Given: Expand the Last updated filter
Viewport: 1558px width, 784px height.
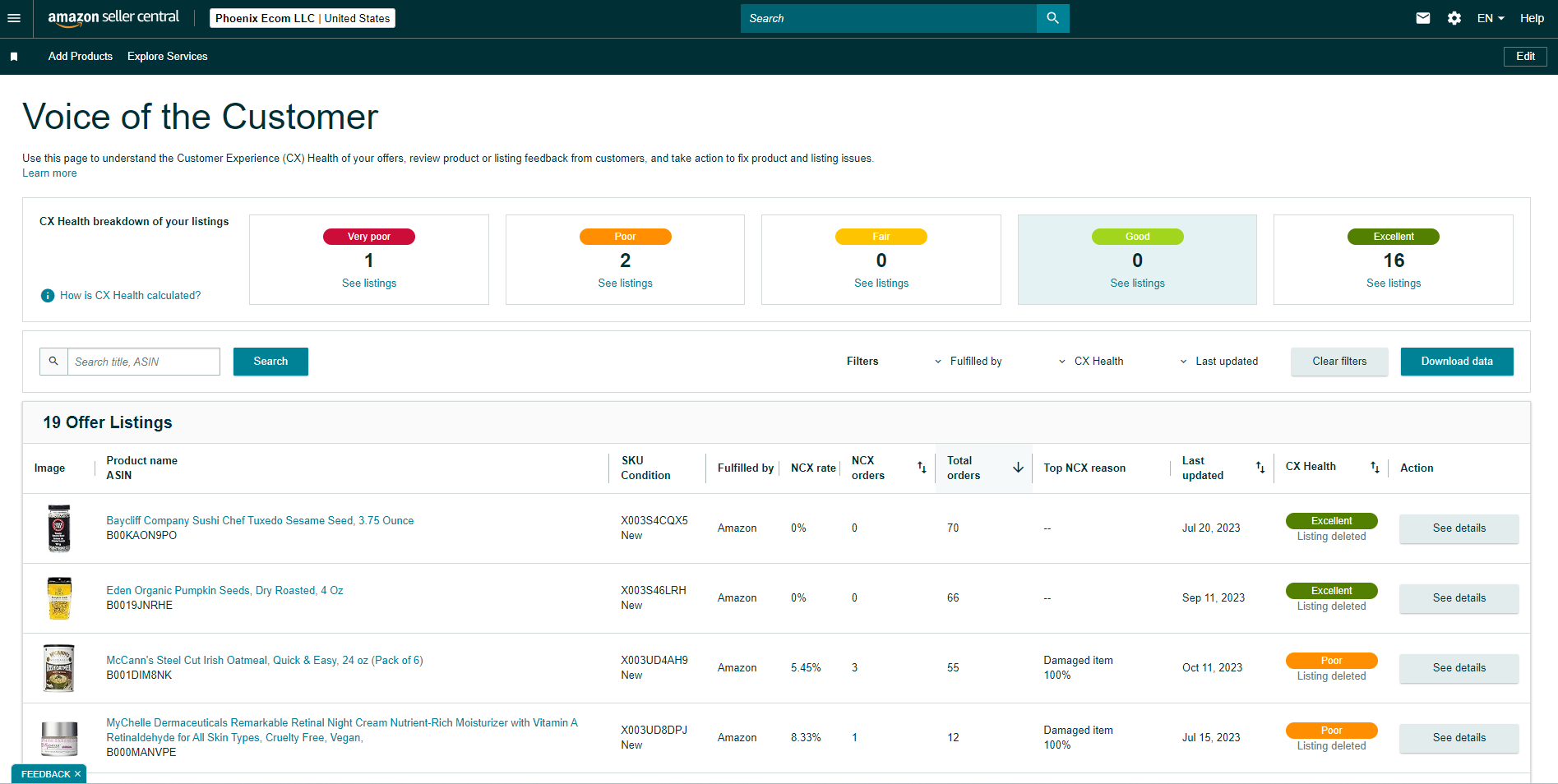Looking at the screenshot, I should point(1218,362).
